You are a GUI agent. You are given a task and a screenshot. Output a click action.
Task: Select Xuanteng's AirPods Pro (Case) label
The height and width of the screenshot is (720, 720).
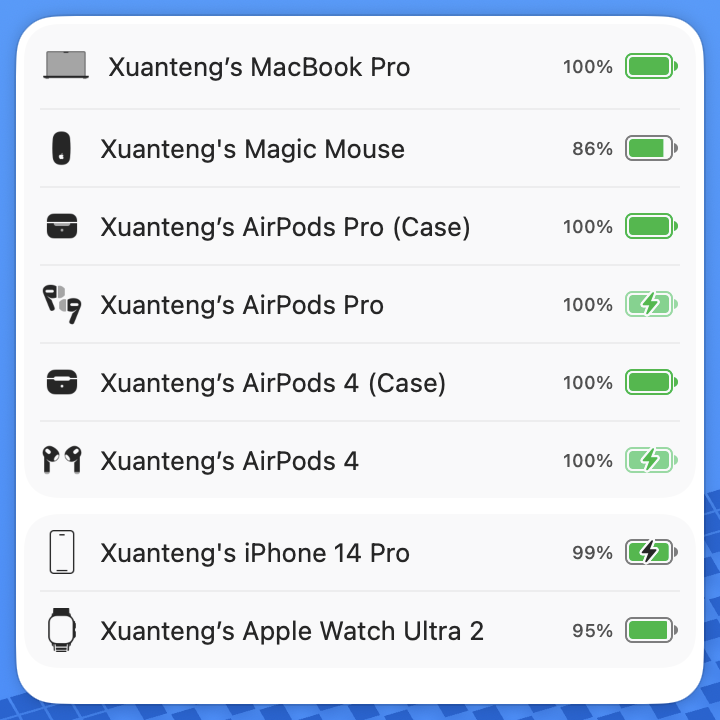click(285, 227)
